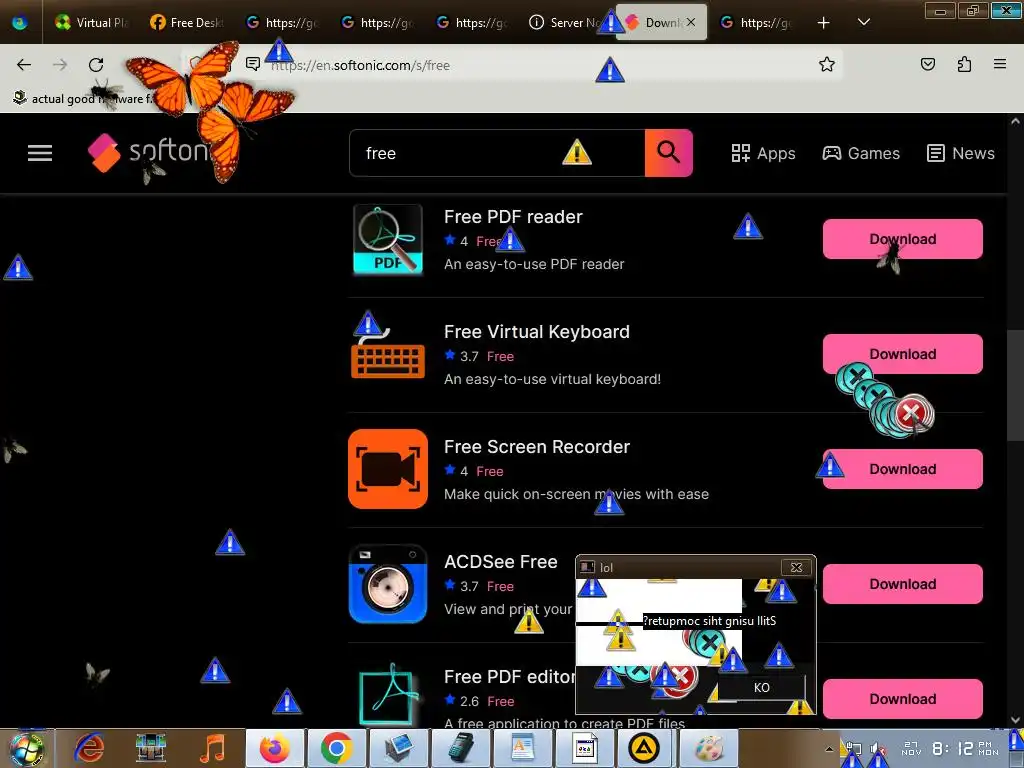Image resolution: width=1024 pixels, height=768 pixels.
Task: Open the 'actual good malware' bookmark
Action: (84, 99)
